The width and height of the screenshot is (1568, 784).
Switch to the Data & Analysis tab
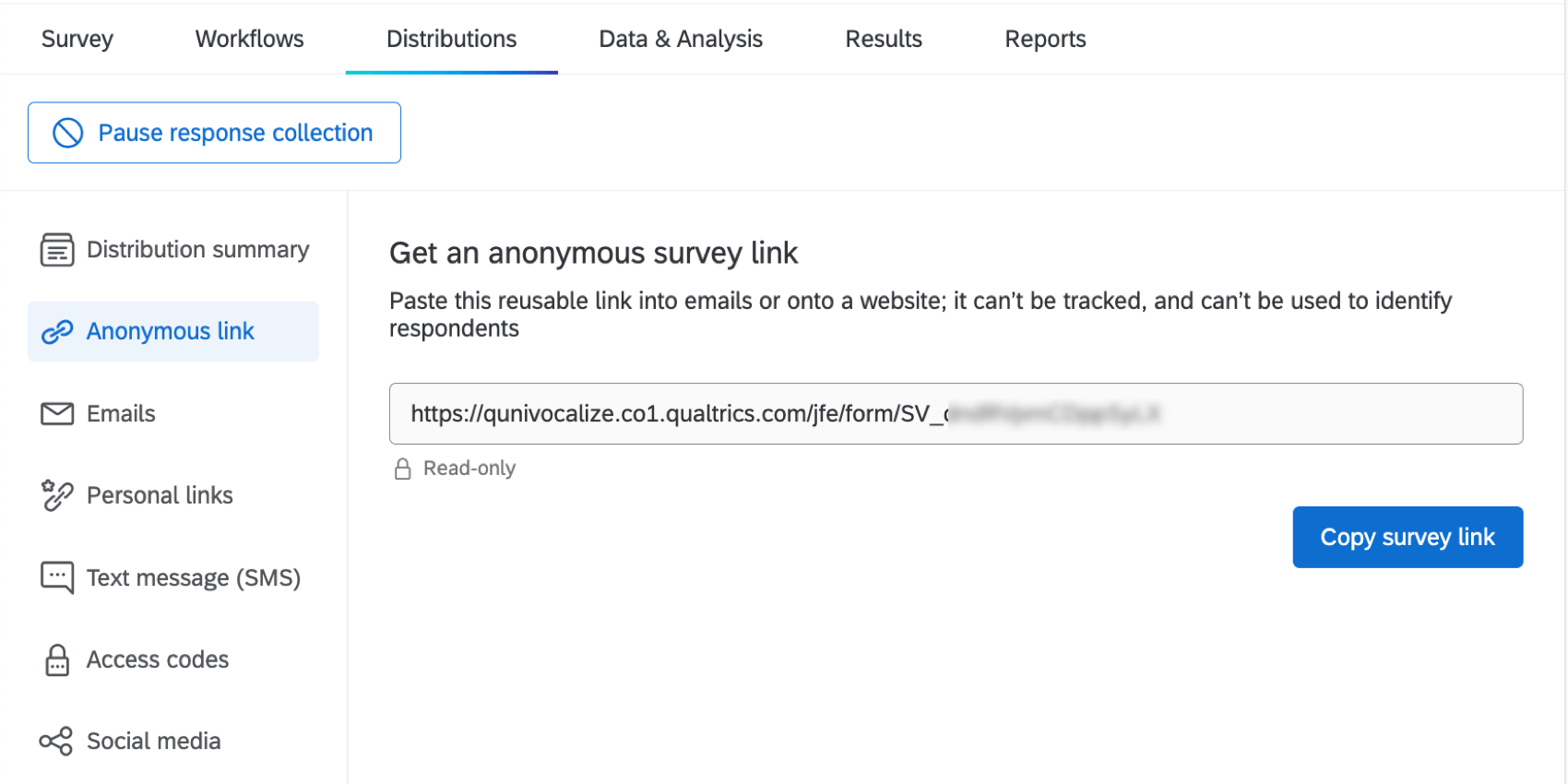pos(680,39)
